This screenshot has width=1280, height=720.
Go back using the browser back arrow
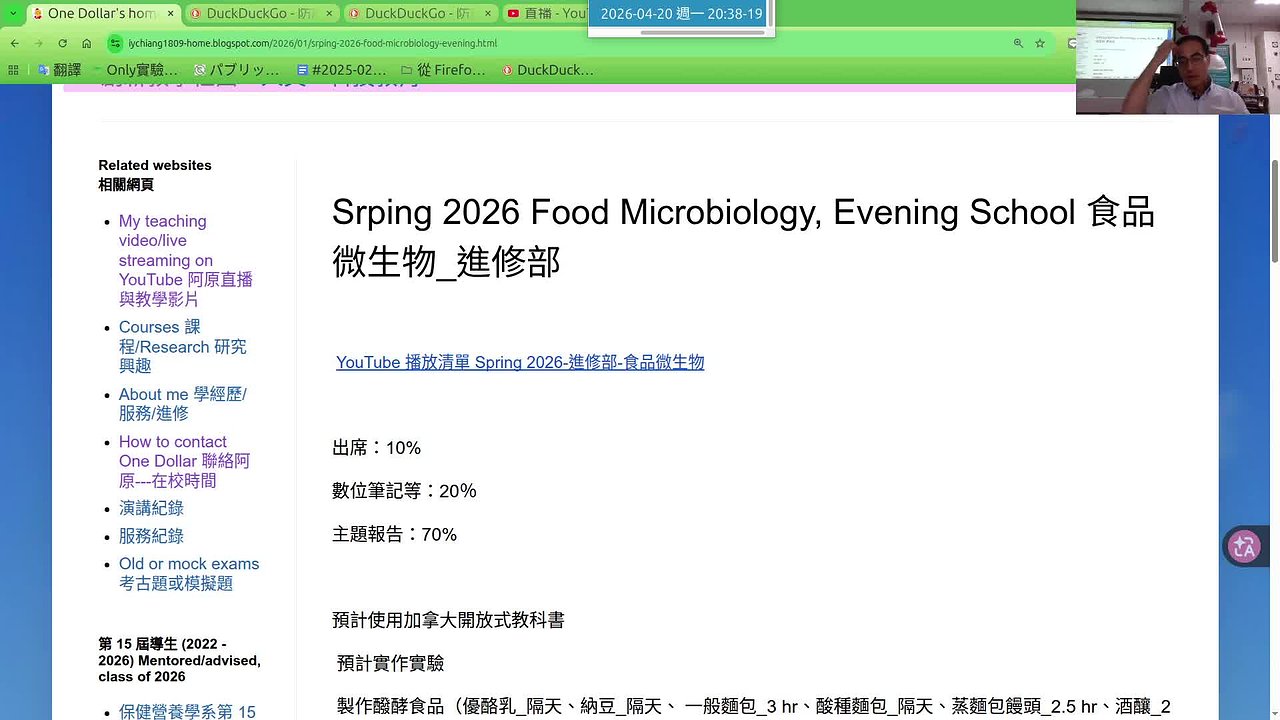[14, 43]
